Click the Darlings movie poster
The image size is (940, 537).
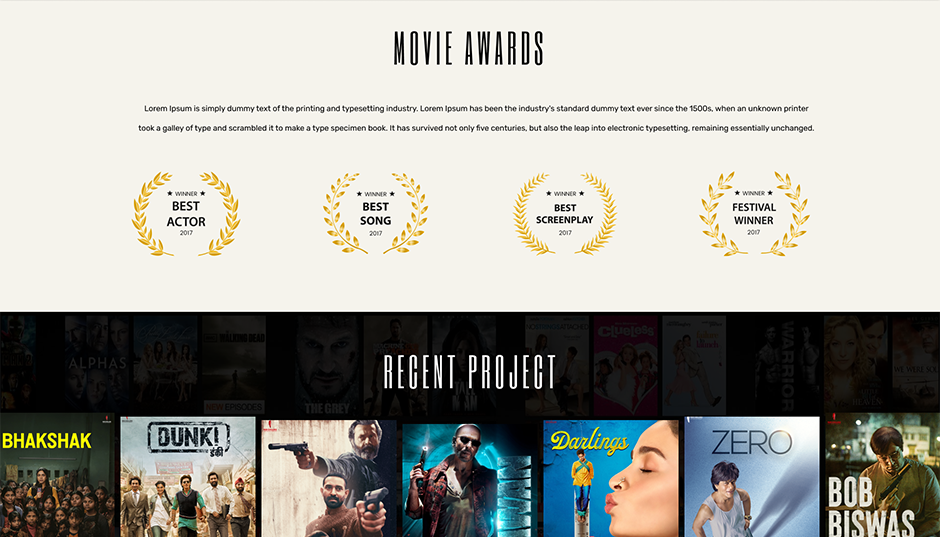coord(611,478)
